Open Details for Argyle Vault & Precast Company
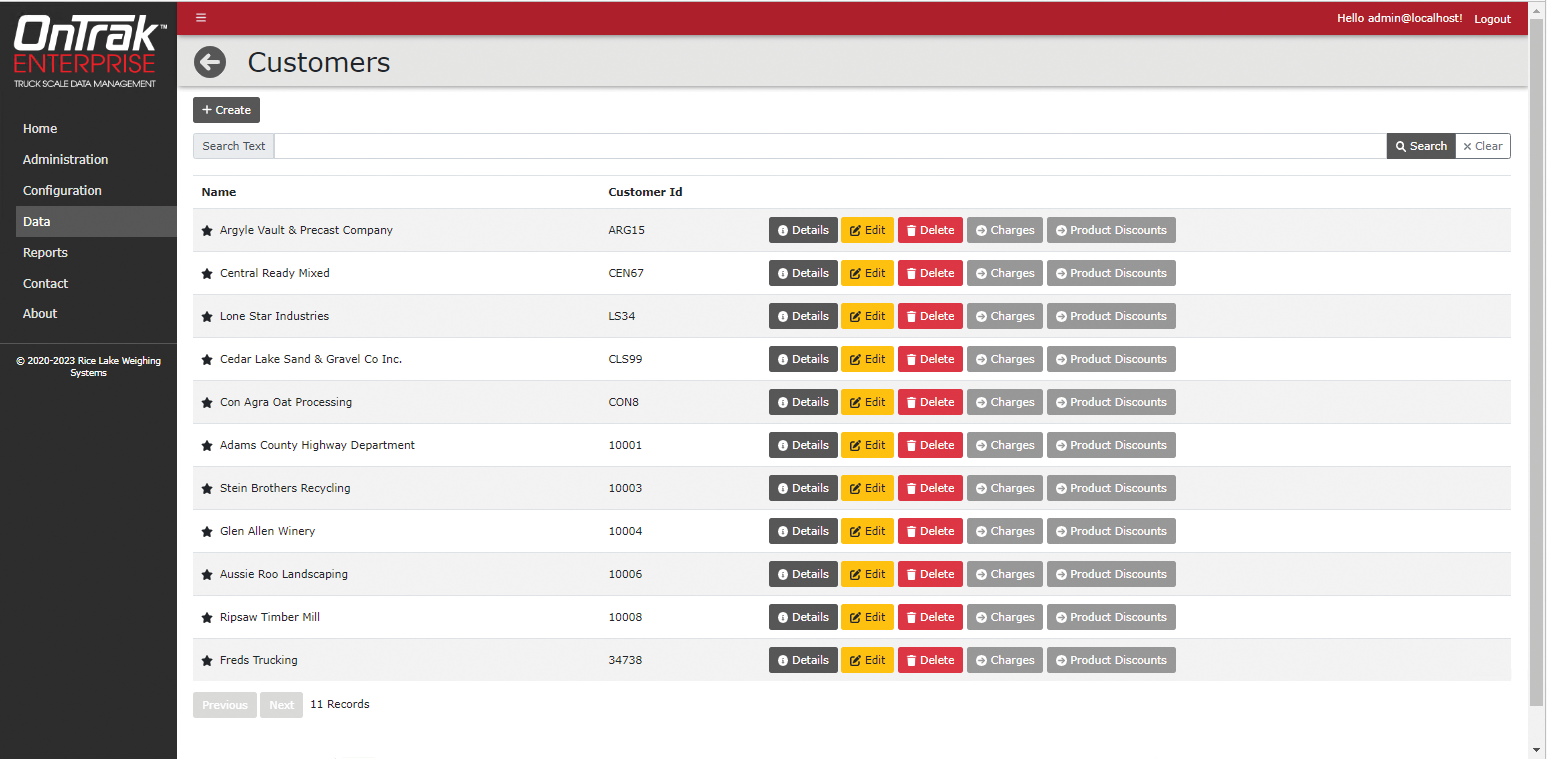Viewport: 1547px width, 759px height. click(x=803, y=230)
